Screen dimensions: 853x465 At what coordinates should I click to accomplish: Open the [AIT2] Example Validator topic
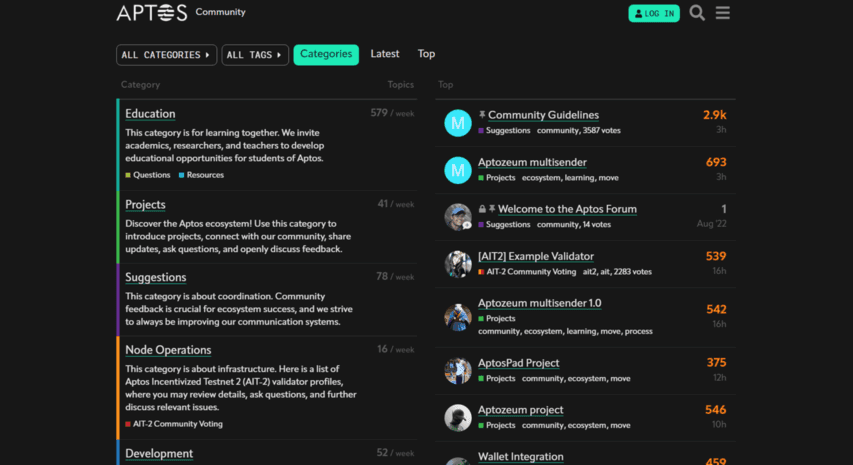[535, 256]
